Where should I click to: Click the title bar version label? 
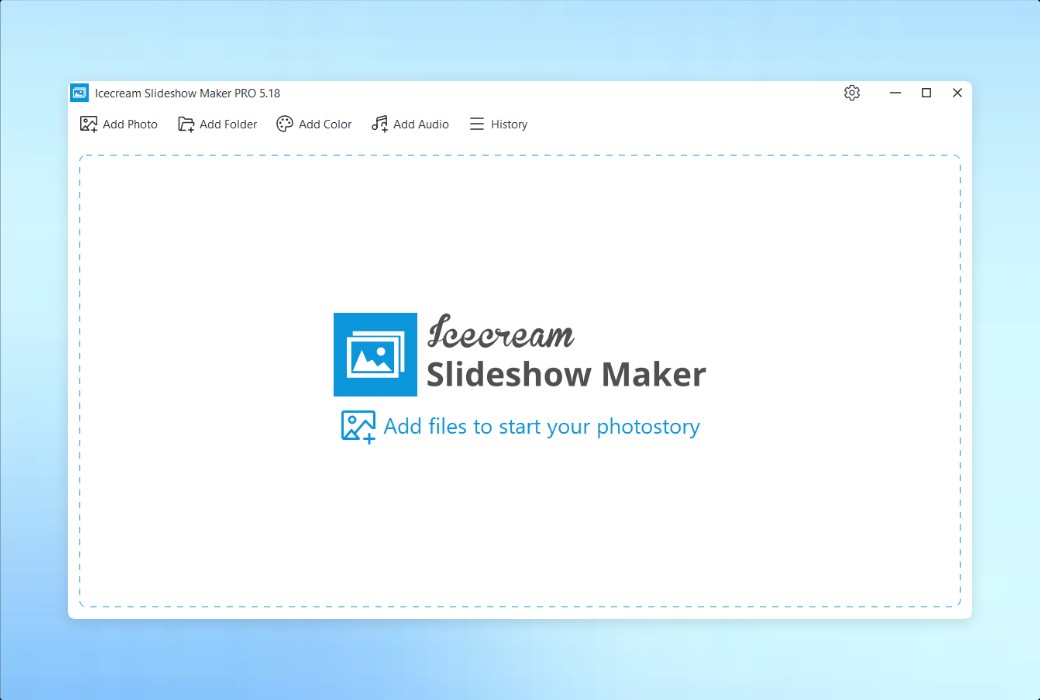[187, 92]
